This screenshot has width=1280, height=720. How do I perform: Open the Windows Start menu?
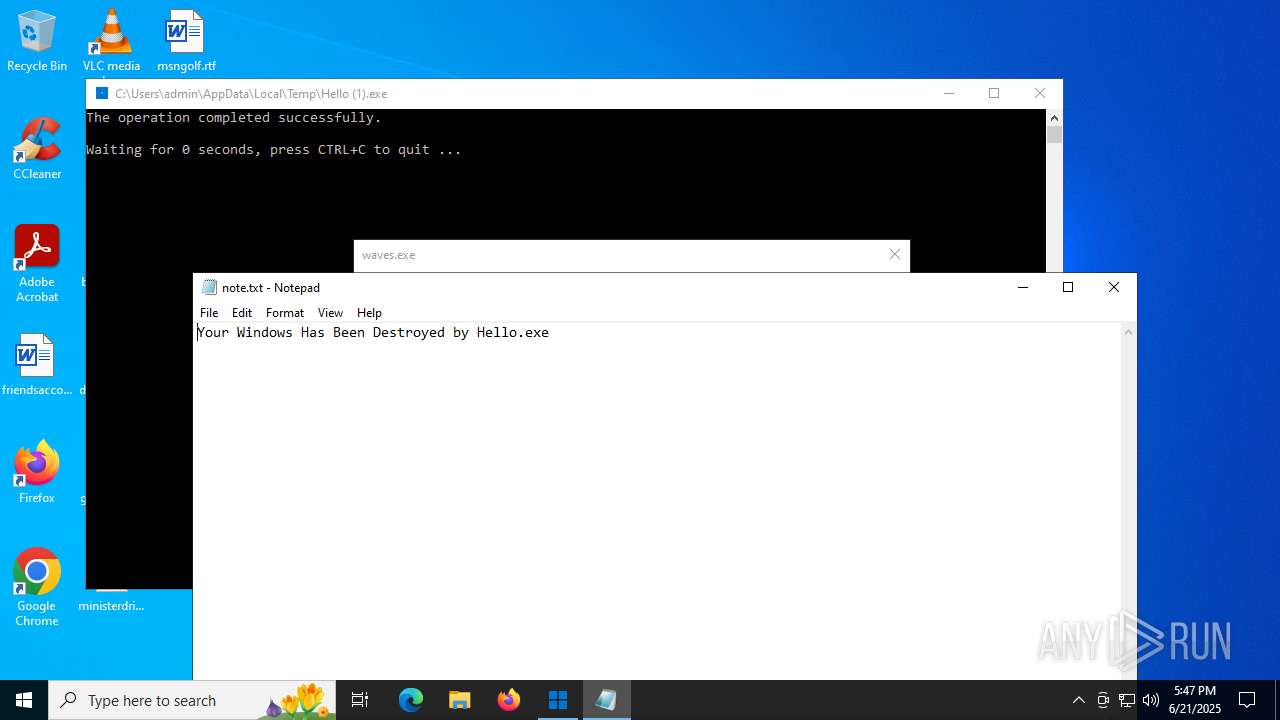[24, 700]
